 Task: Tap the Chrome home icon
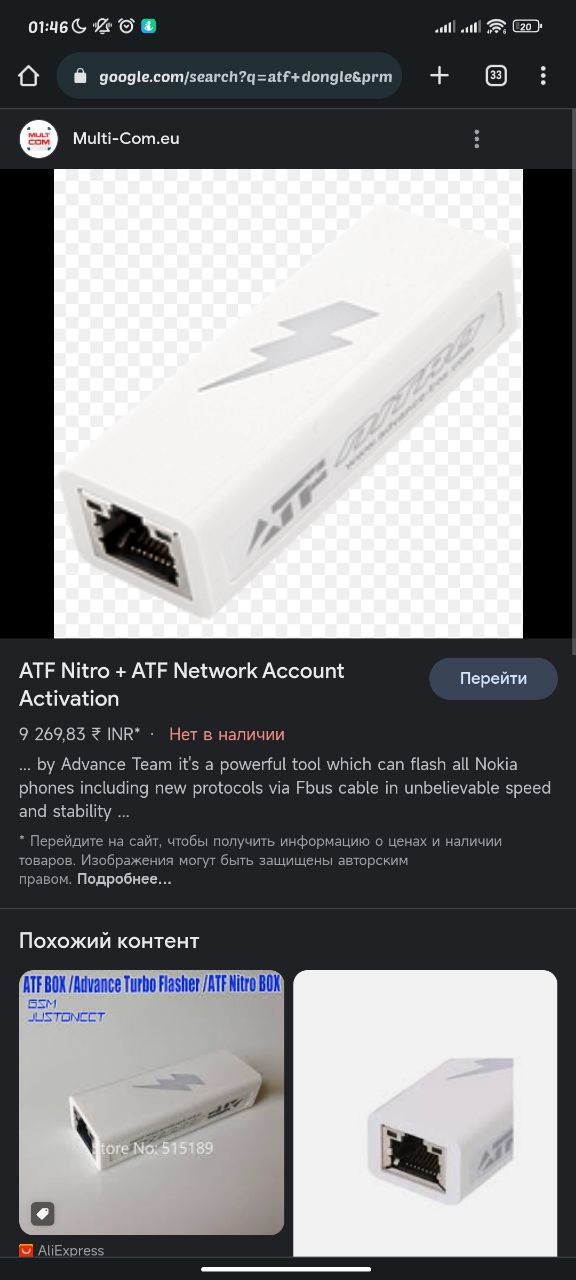click(x=28, y=76)
